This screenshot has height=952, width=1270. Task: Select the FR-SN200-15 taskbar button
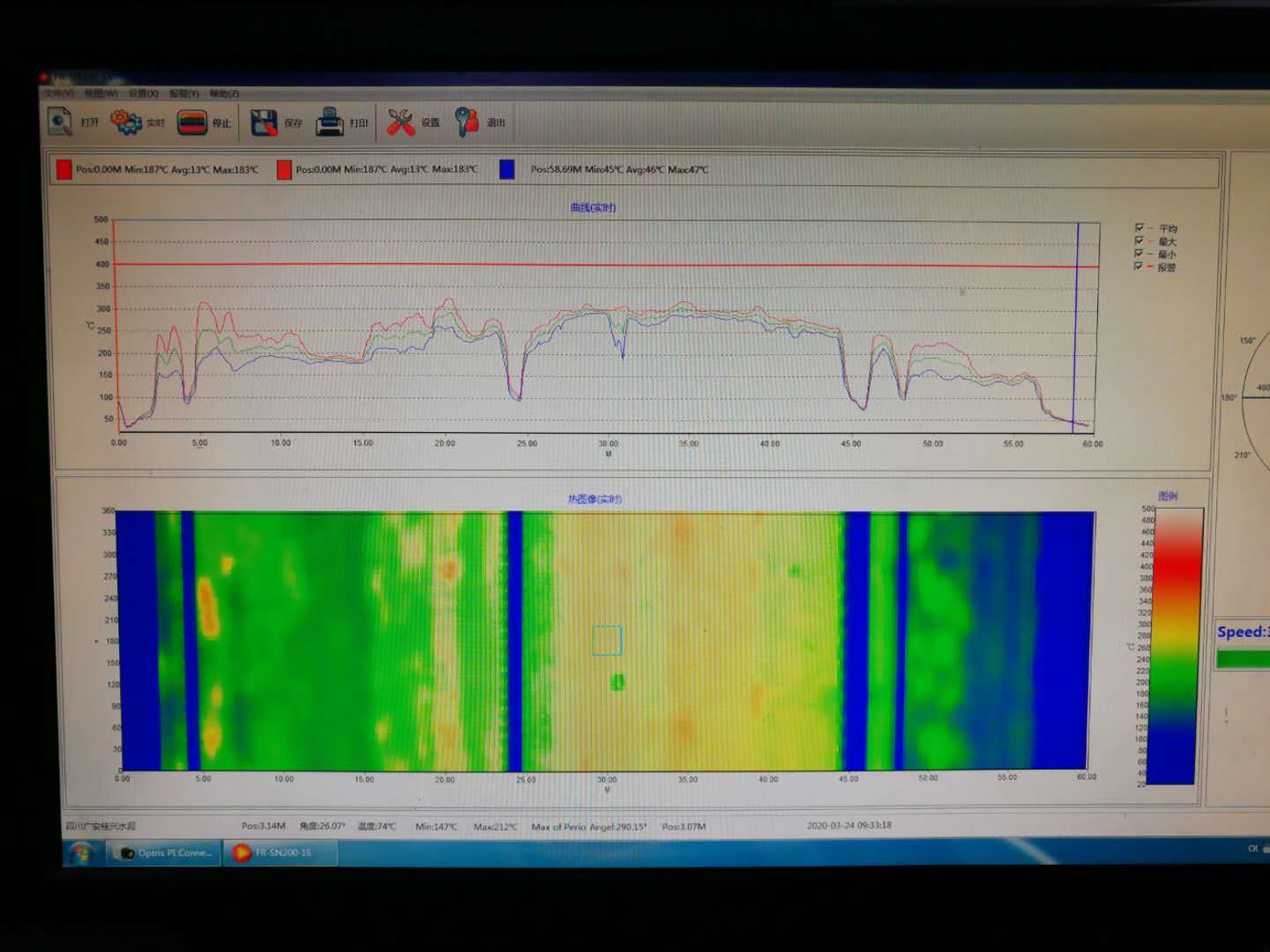(280, 852)
